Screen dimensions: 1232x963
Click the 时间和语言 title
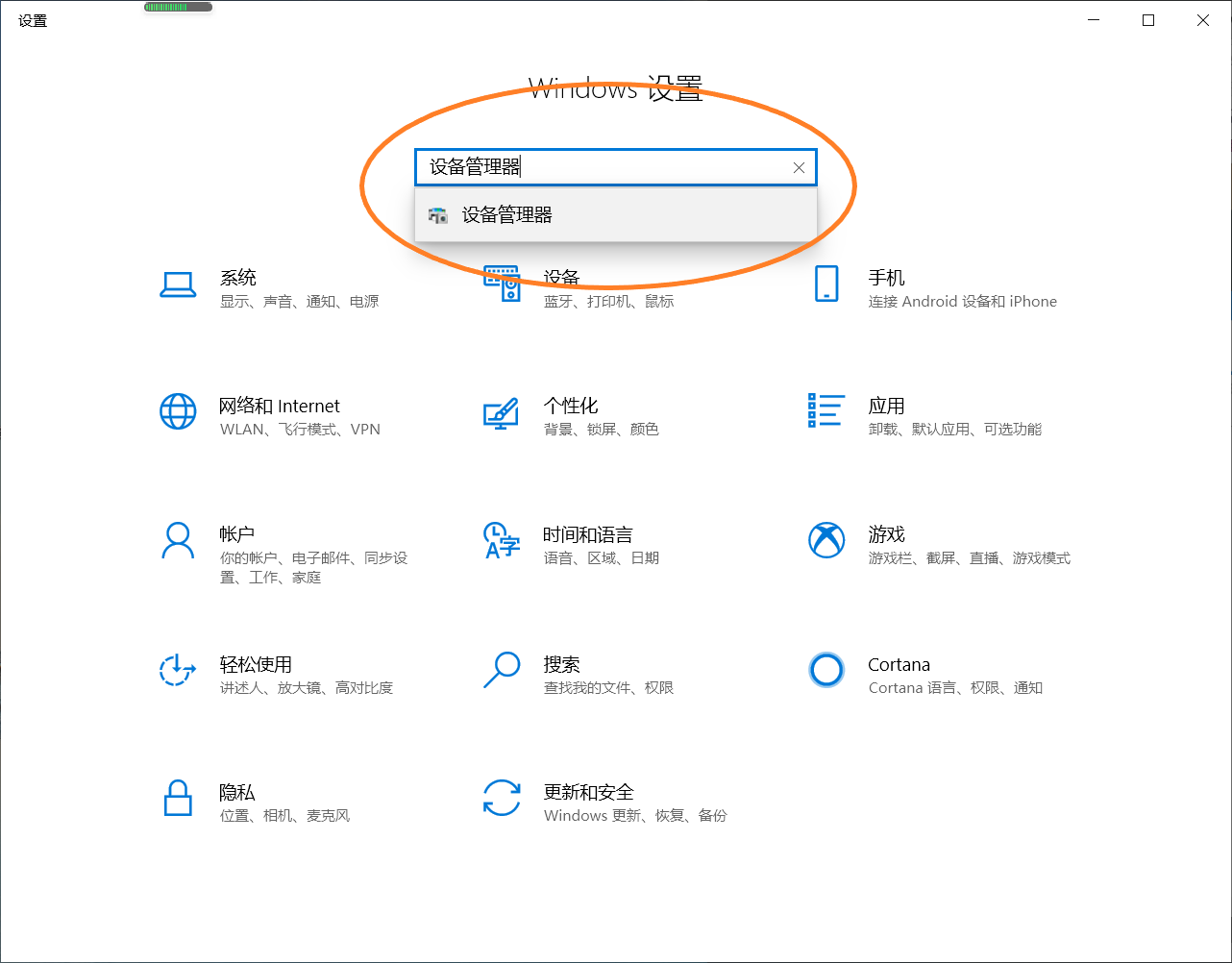588,534
